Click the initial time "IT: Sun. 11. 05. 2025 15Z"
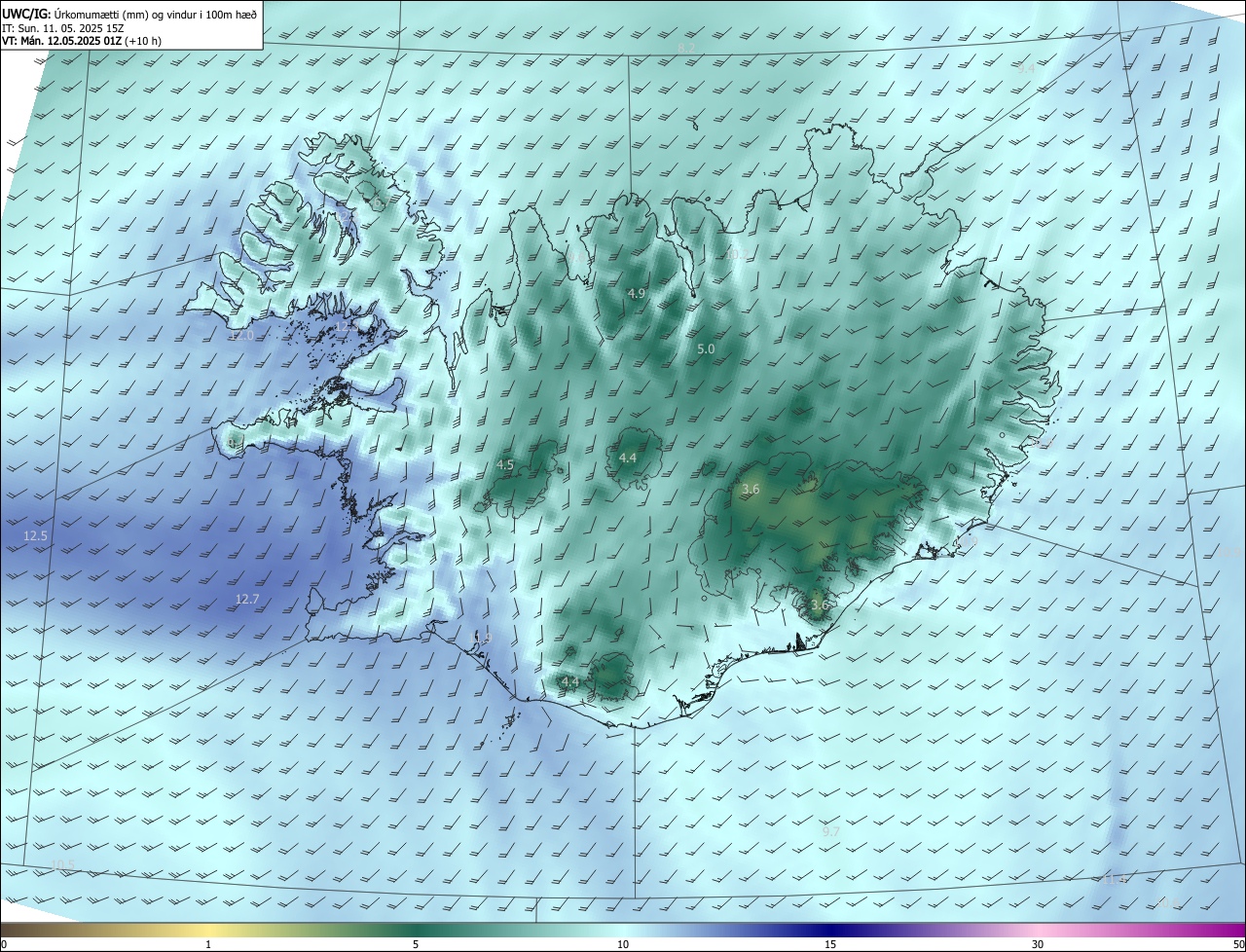This screenshot has width=1246, height=952. tap(62, 28)
